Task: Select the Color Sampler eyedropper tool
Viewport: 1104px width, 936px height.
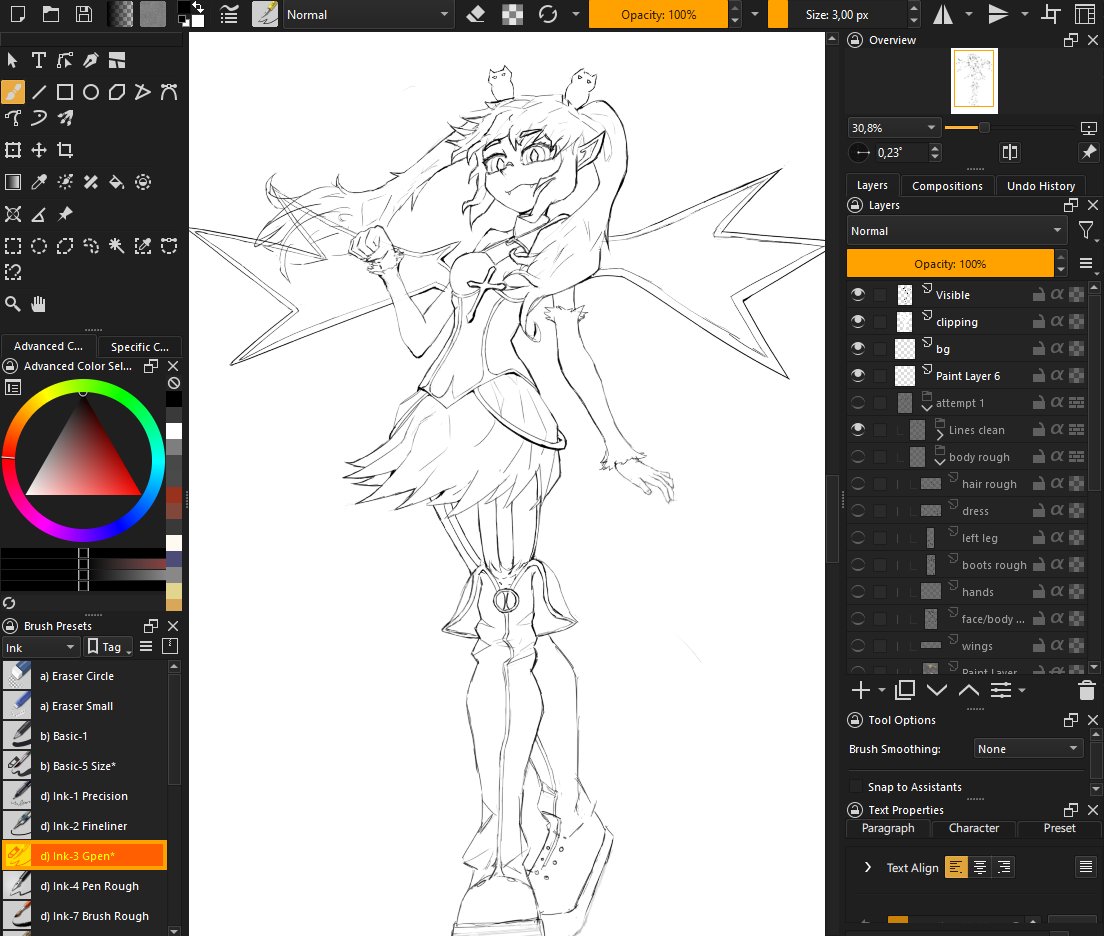Action: [x=39, y=182]
